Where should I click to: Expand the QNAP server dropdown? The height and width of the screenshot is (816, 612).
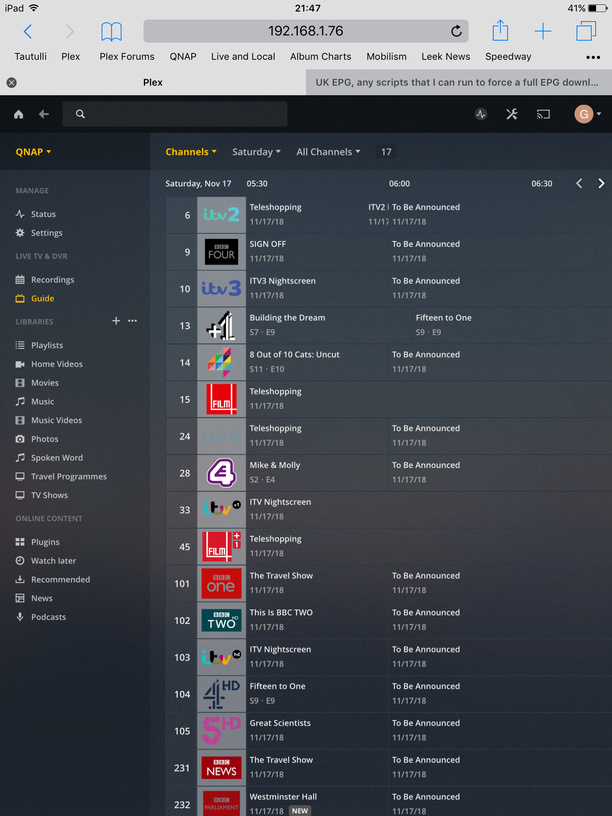(33, 152)
